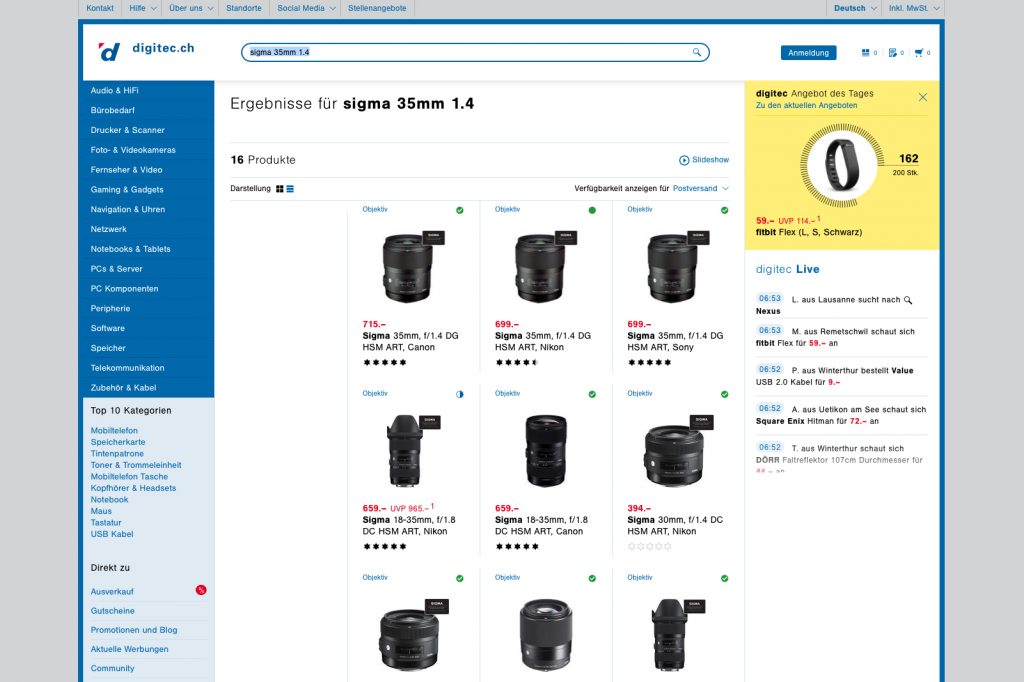Click the 715.– price of Sigma 35mm Canon
The image size is (1024, 682).
(374, 325)
